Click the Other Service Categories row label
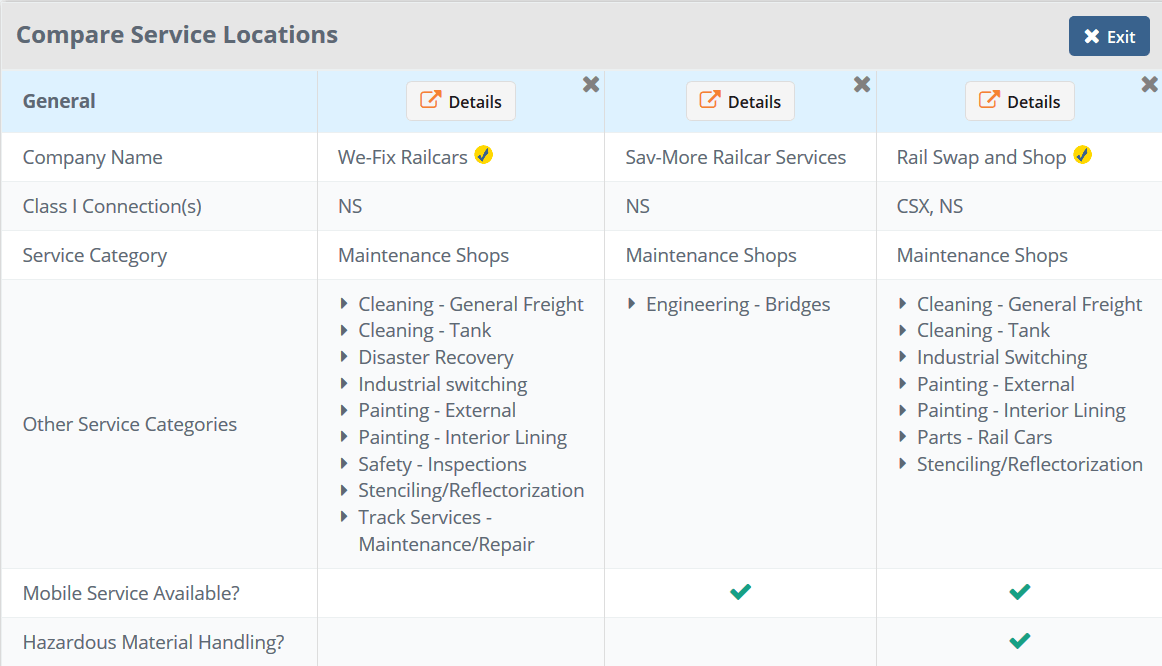1162x666 pixels. tap(130, 424)
